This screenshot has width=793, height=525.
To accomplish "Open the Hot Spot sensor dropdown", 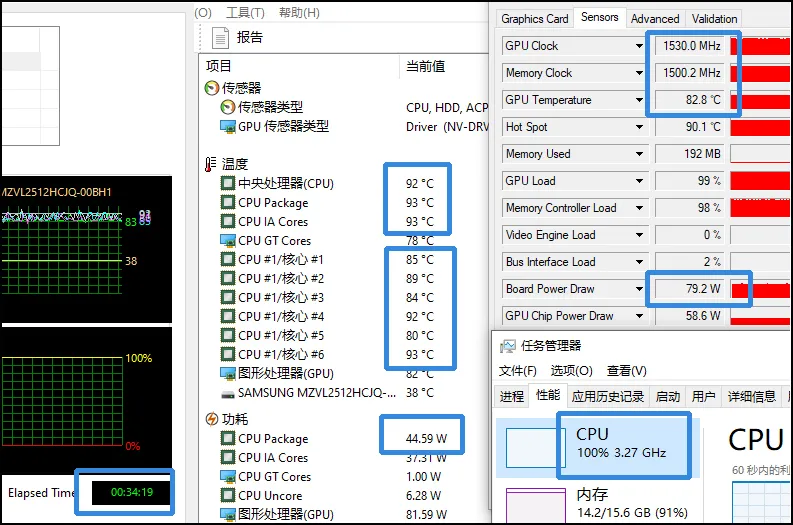I will [x=639, y=127].
